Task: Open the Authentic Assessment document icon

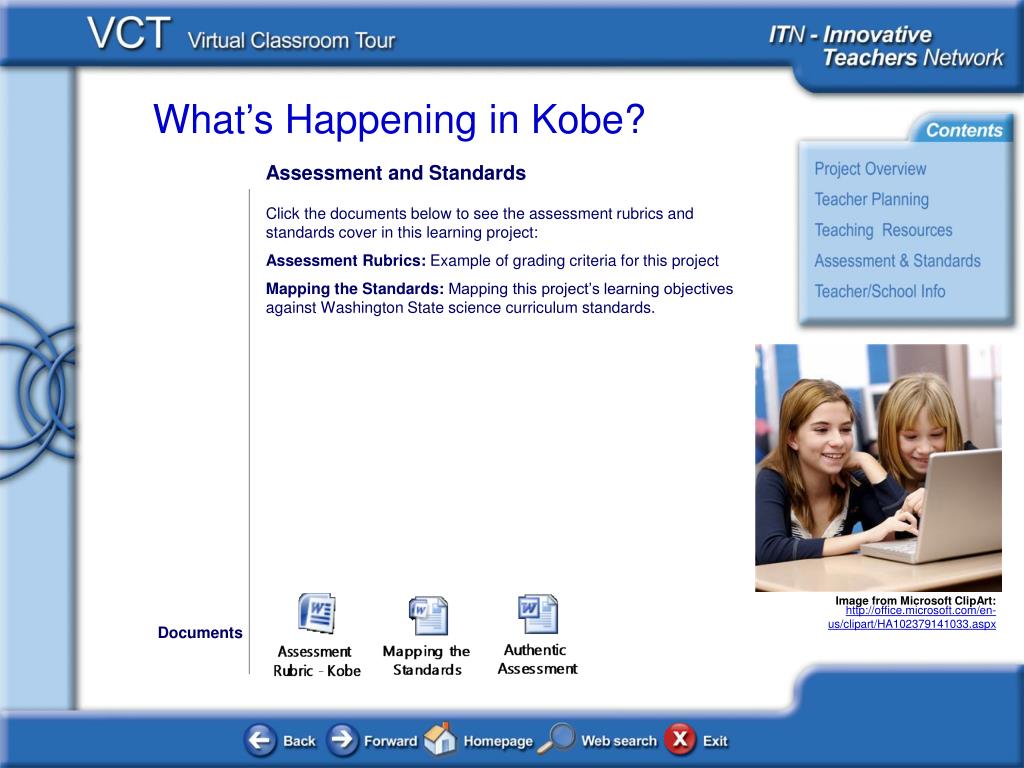Action: (x=538, y=613)
